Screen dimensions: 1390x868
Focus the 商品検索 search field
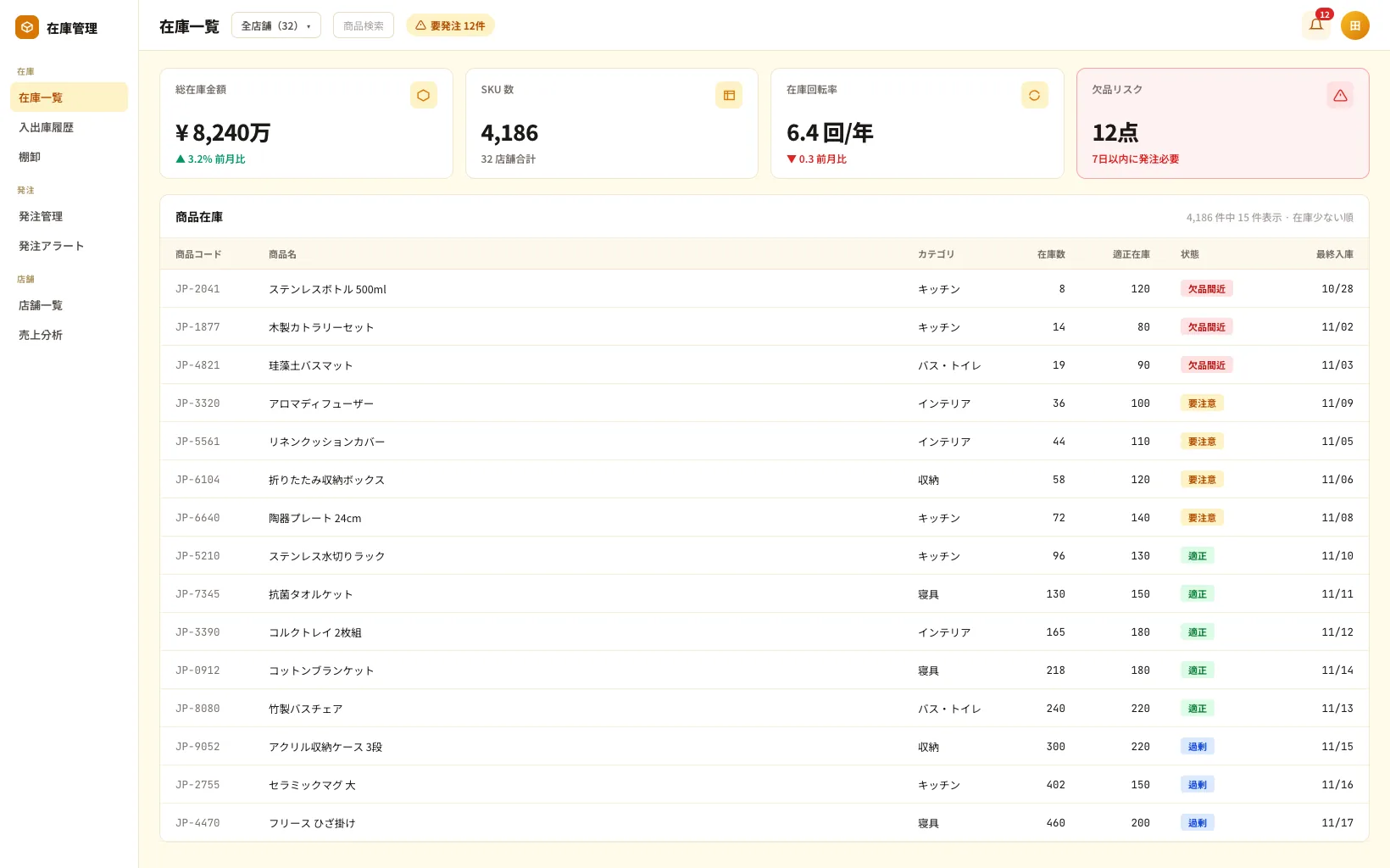click(364, 25)
